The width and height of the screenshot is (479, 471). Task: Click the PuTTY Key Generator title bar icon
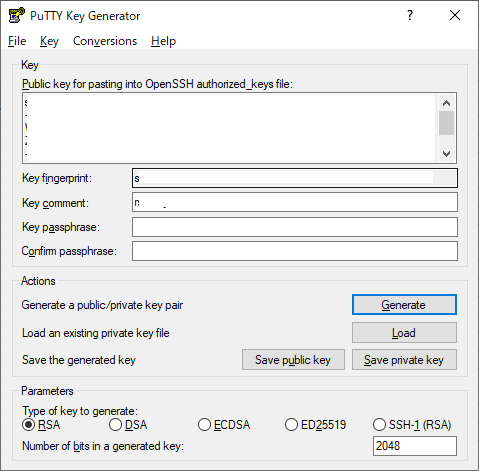tap(17, 15)
